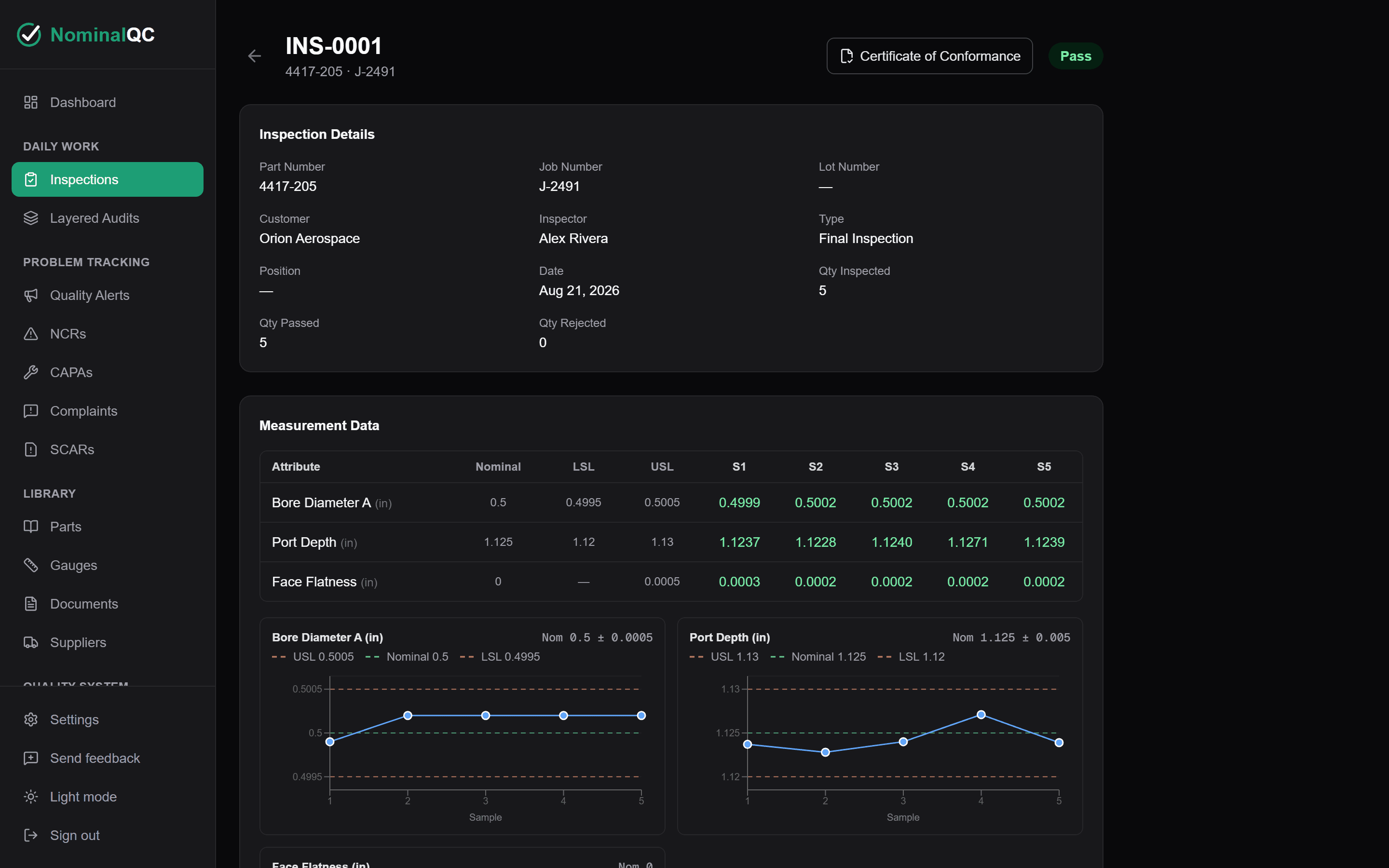Click job number J-2491 value
1389x868 pixels.
tap(559, 186)
